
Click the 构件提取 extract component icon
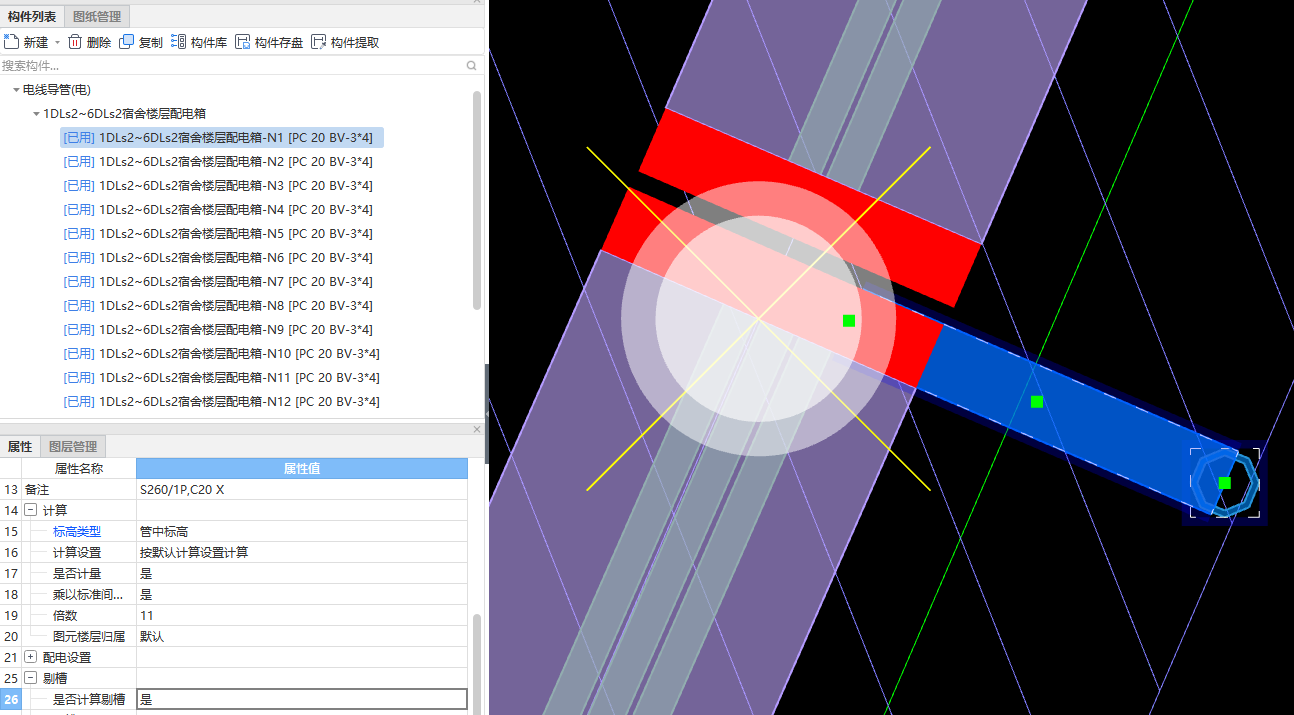pos(319,42)
